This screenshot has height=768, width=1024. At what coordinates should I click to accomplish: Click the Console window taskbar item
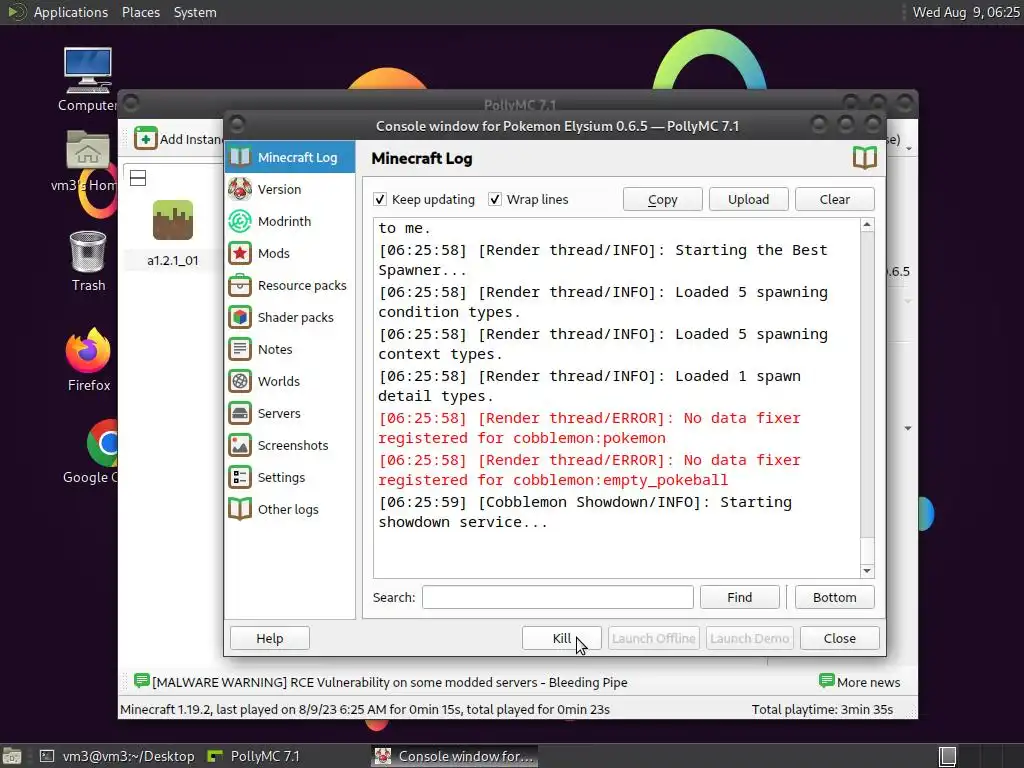point(455,756)
